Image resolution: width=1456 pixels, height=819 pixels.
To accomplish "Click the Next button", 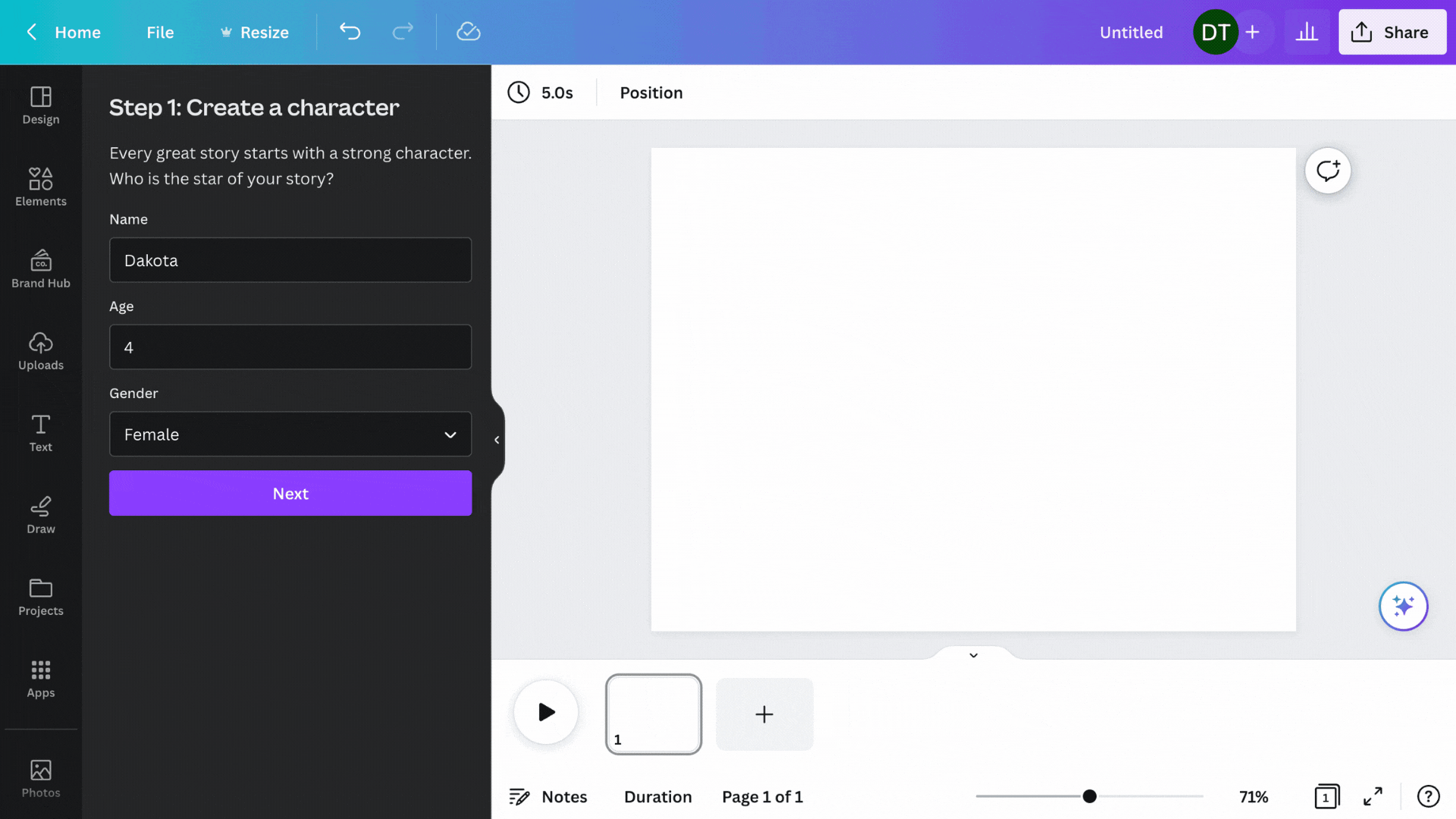I will [x=290, y=493].
